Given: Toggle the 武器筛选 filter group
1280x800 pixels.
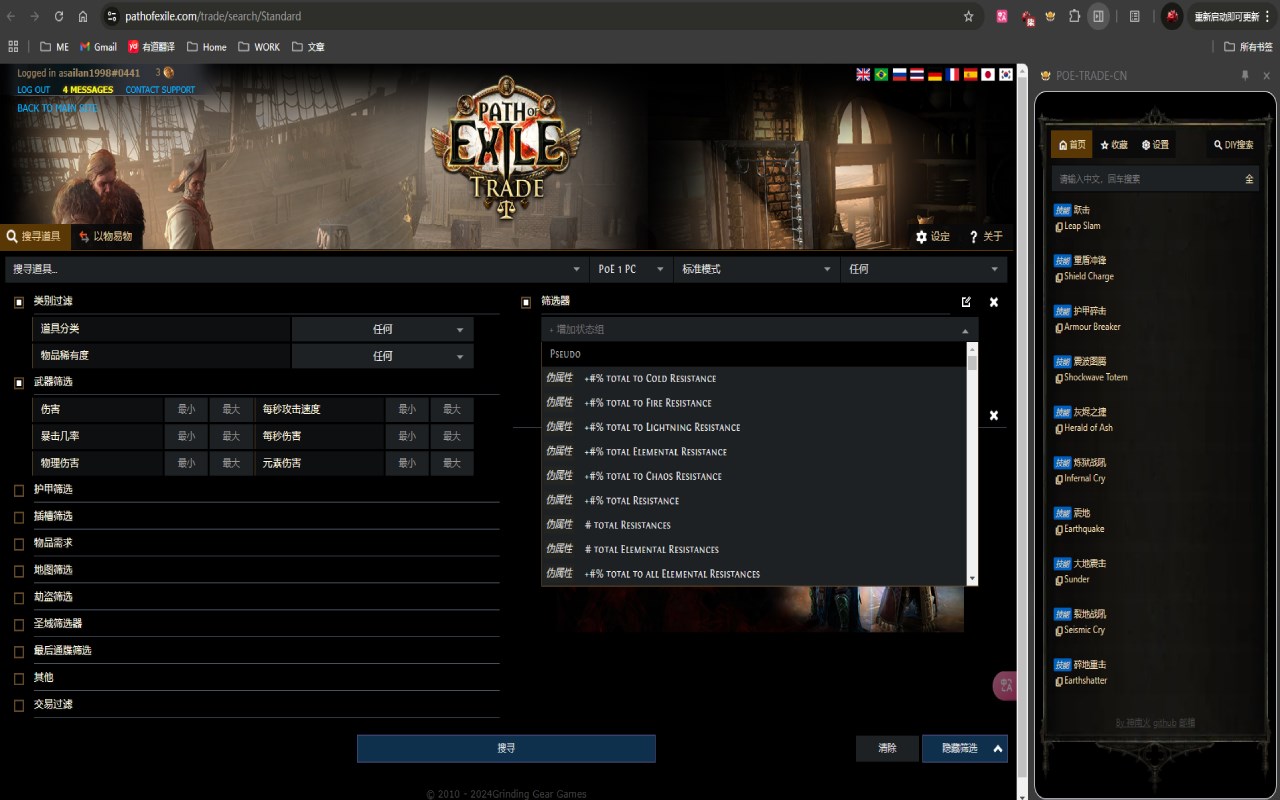Looking at the screenshot, I should (19, 383).
